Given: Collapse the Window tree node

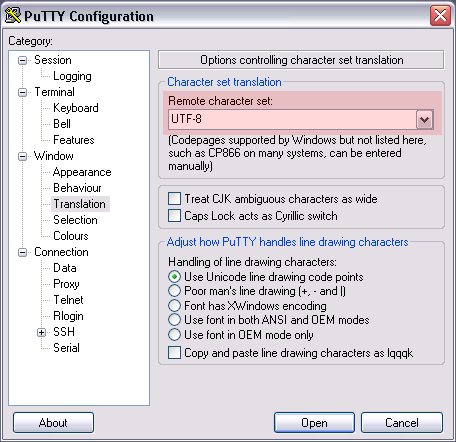Looking at the screenshot, I should click(22, 156).
